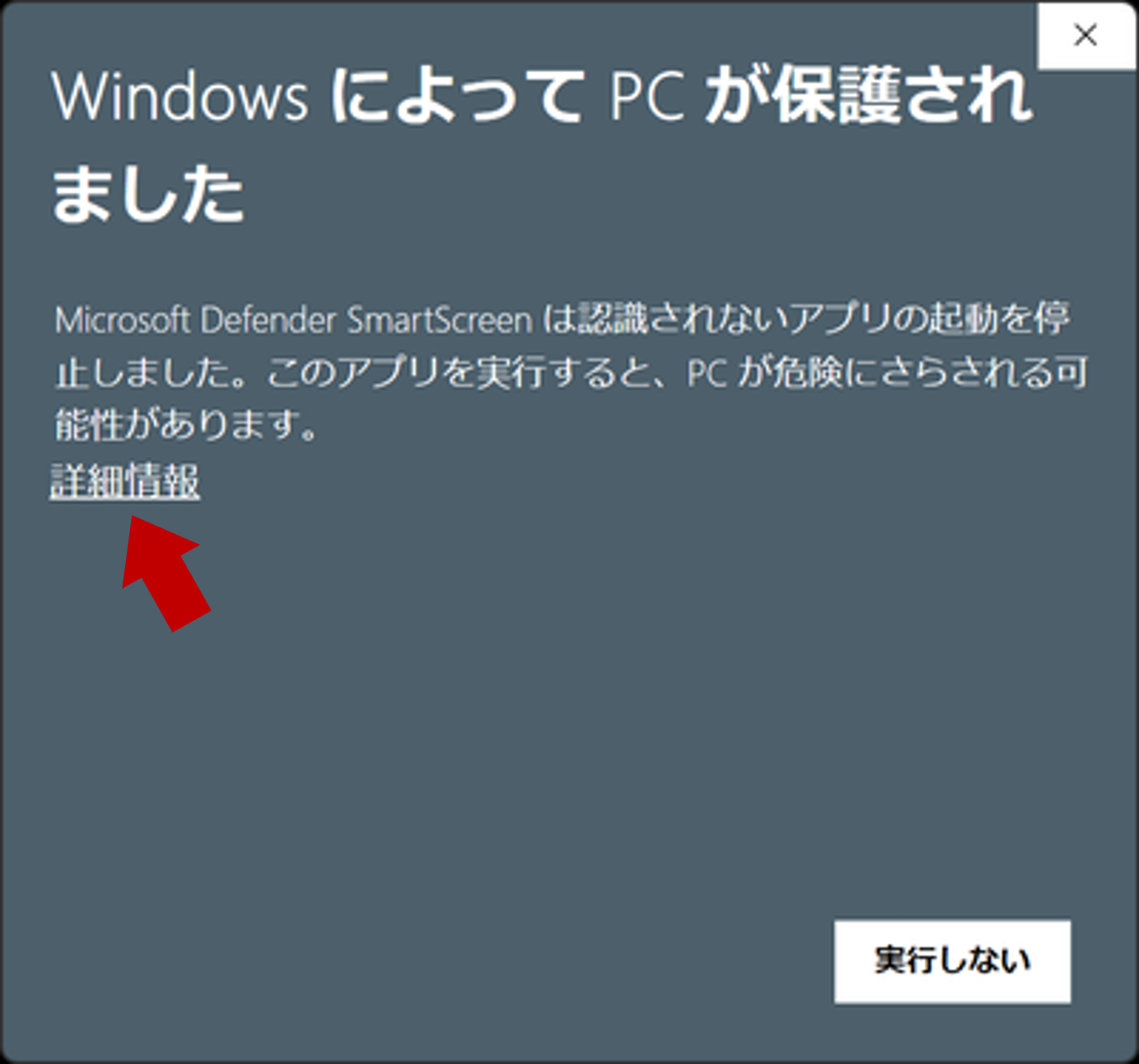Open more info via 詳細情報
This screenshot has width=1139, height=1064.
tap(125, 481)
